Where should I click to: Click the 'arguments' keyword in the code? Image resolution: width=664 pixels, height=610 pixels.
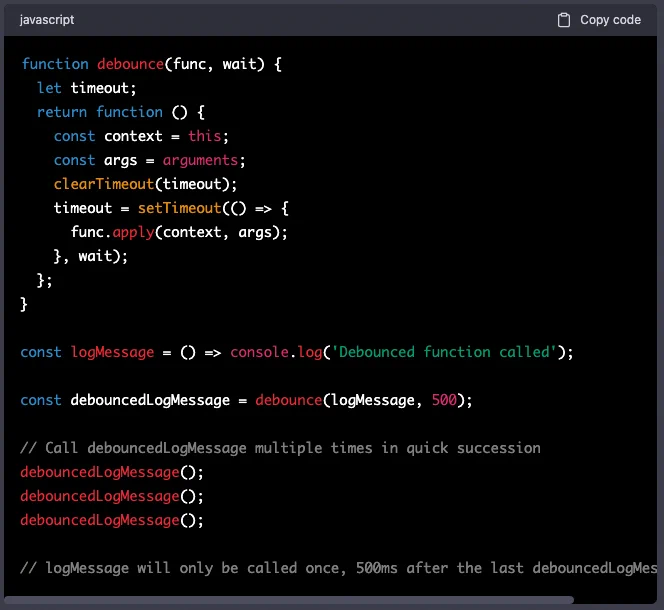click(x=201, y=160)
